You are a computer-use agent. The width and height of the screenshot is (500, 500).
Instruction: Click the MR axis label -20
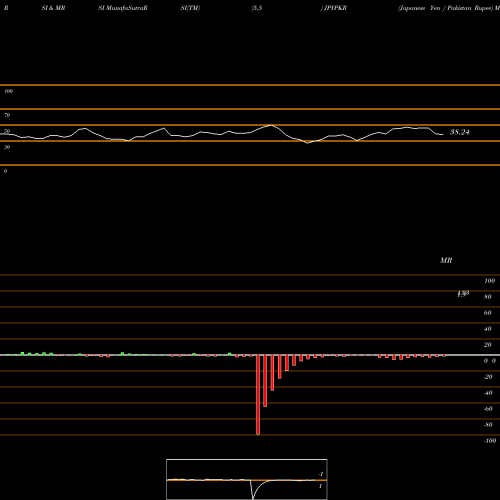pos(488,377)
